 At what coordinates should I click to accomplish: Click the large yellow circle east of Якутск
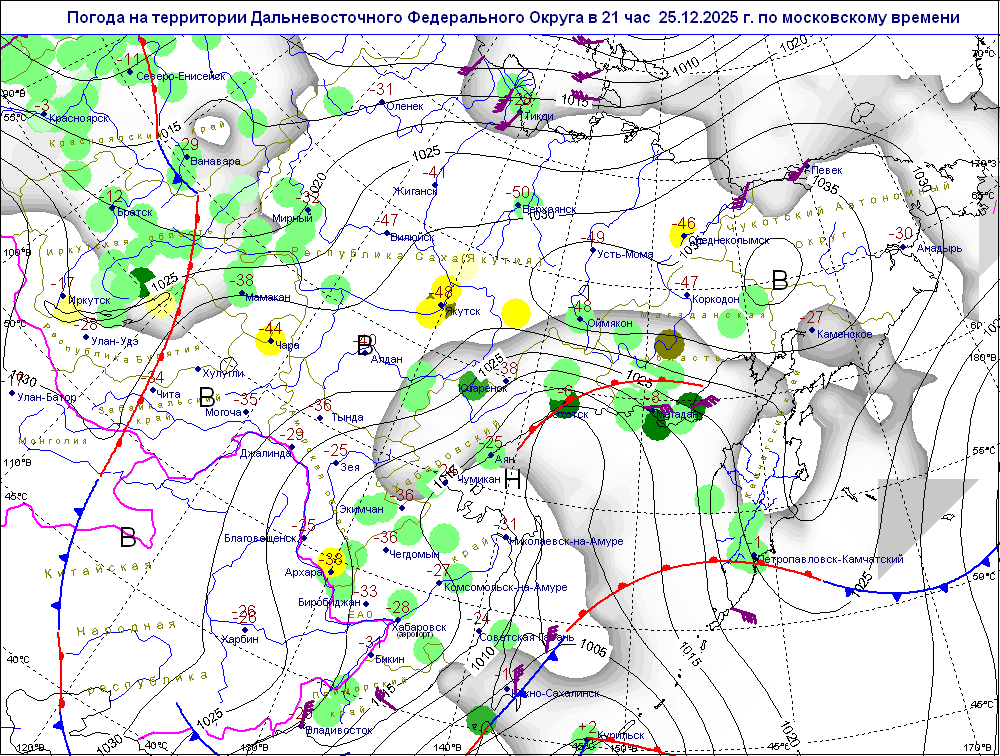514,312
